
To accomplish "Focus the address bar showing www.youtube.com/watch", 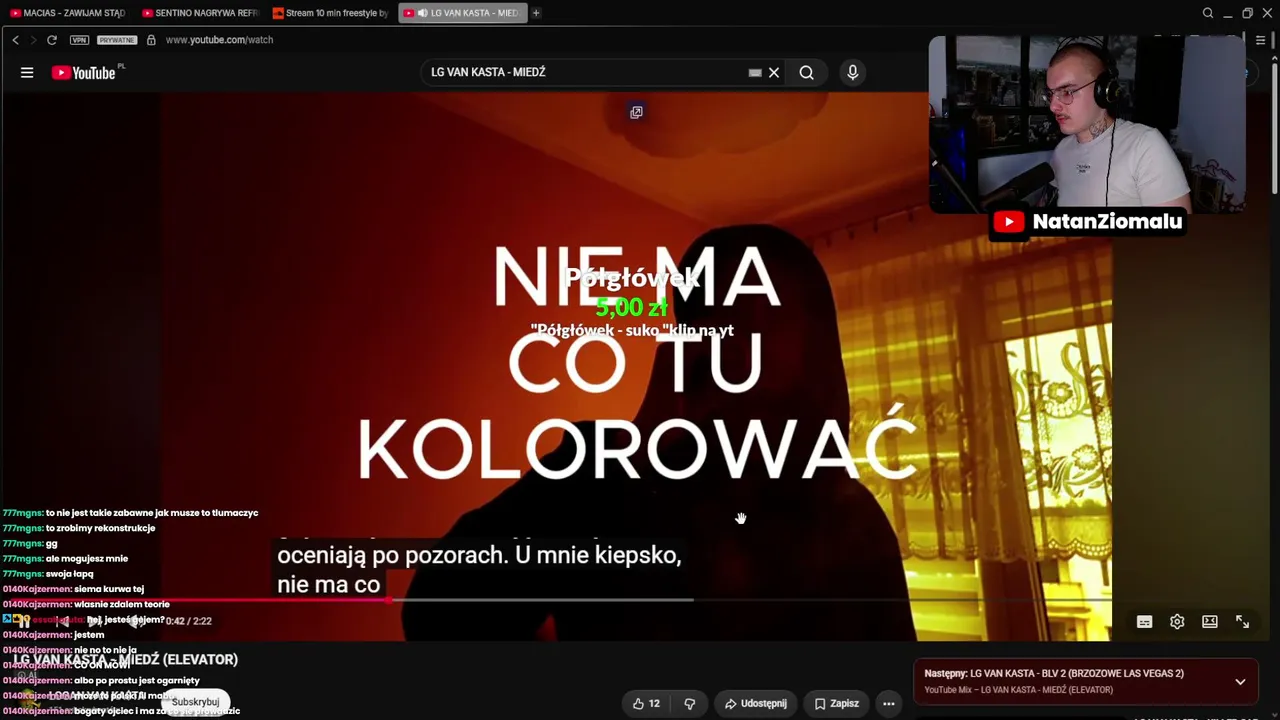I will [219, 40].
